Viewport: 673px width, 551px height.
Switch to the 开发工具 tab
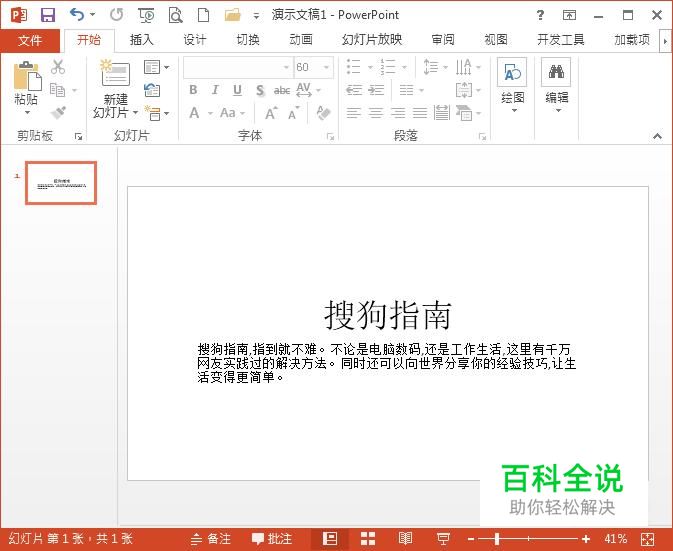coord(561,40)
